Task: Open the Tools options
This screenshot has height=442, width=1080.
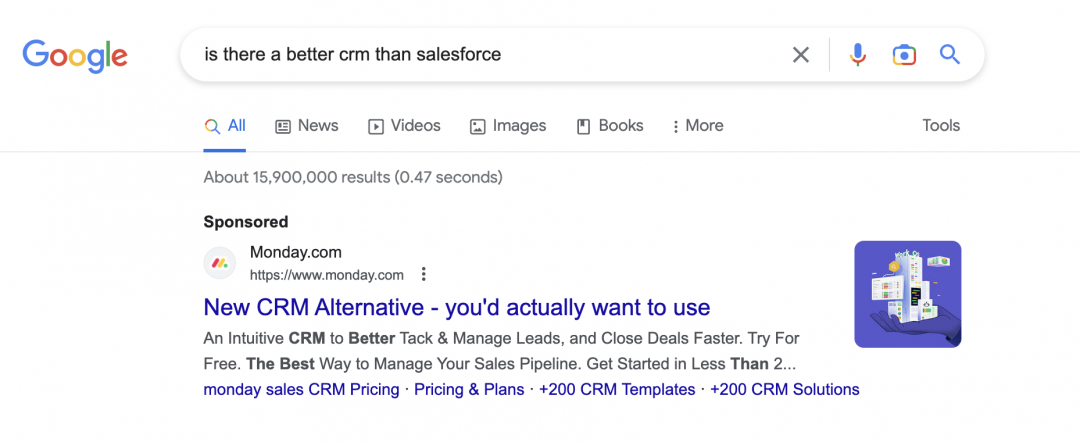Action: tap(941, 126)
